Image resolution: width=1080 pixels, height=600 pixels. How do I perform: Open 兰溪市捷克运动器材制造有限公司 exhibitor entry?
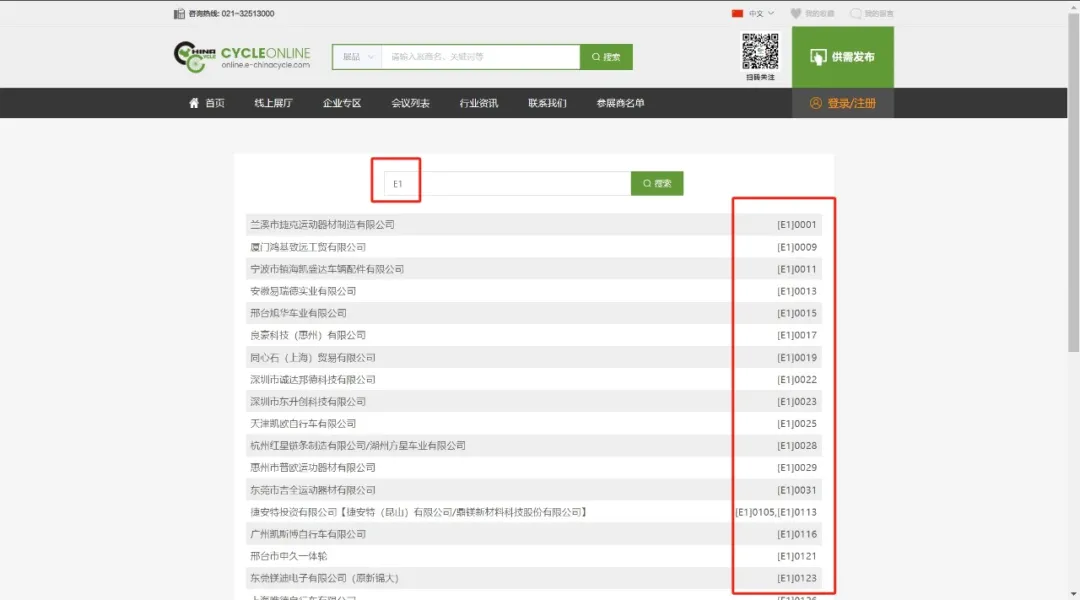322,225
